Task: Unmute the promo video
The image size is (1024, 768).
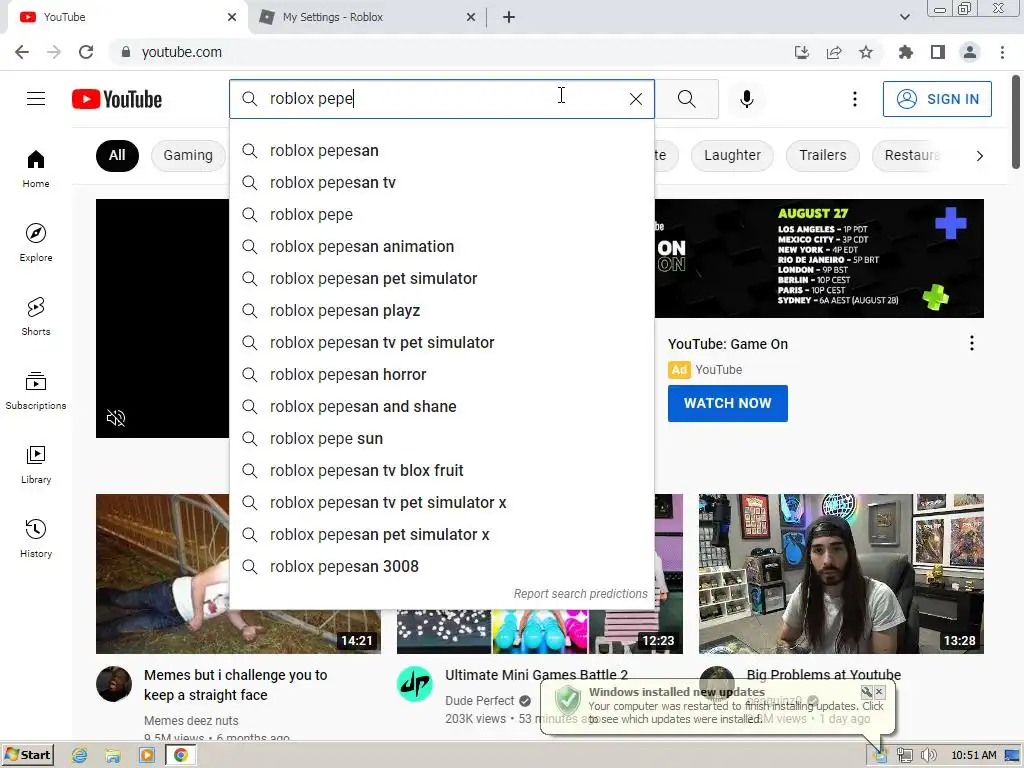Action: tap(116, 418)
